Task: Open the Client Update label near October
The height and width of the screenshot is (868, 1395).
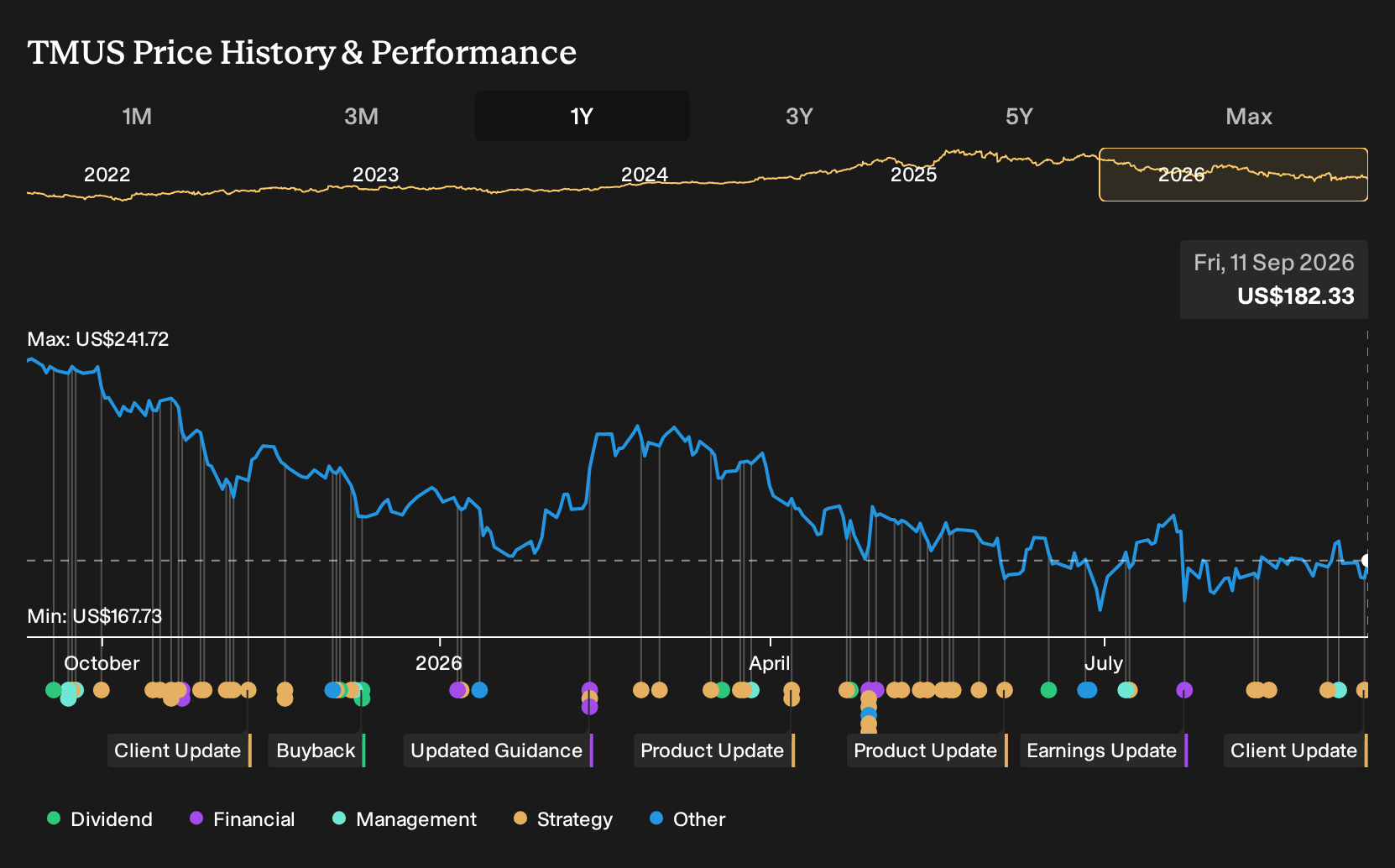Action: tap(179, 750)
